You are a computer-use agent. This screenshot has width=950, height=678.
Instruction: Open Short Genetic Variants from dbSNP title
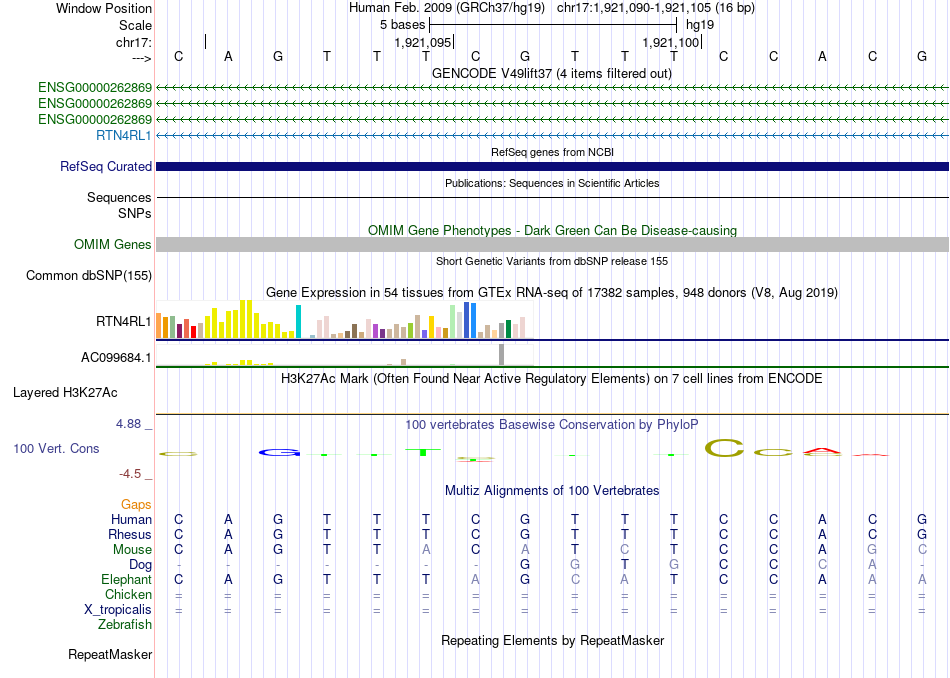pyautogui.click(x=552, y=261)
